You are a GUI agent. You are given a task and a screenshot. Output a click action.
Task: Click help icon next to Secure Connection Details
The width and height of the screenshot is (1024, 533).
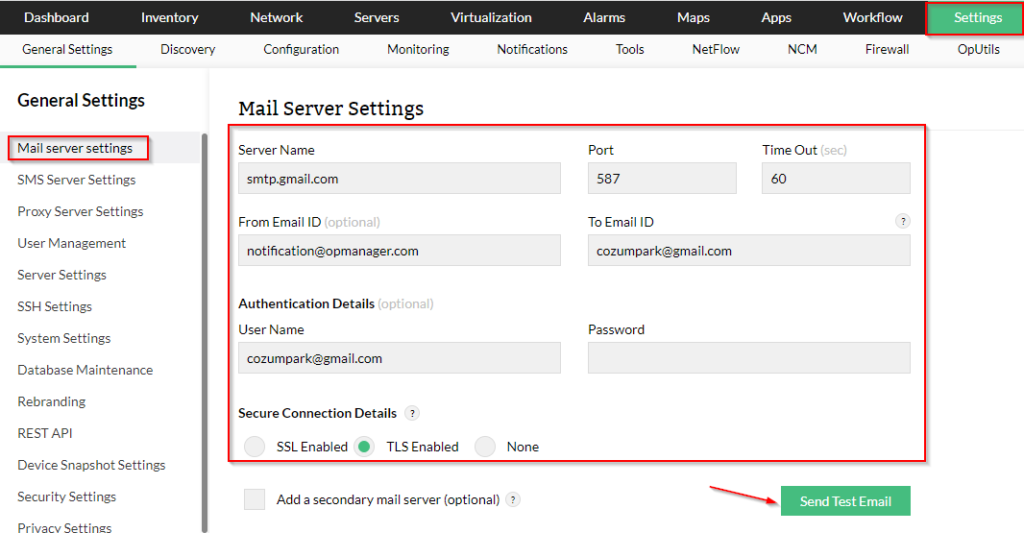pos(412,413)
